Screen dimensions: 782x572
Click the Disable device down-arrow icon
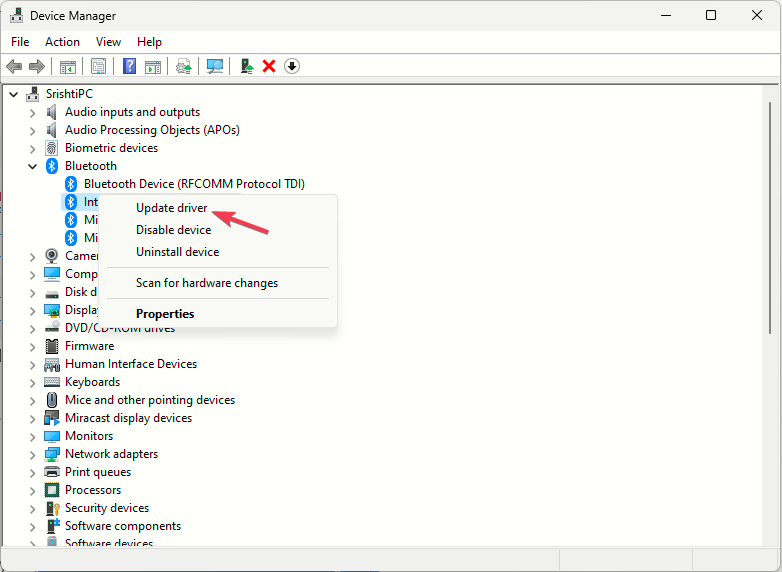292,66
